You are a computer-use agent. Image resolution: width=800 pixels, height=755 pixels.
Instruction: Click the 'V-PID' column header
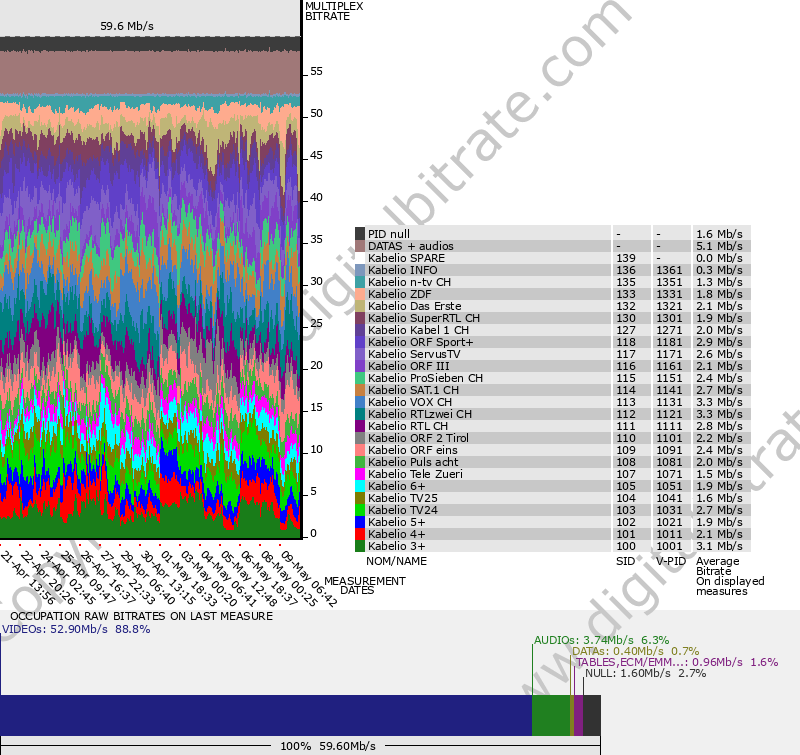tap(671, 561)
